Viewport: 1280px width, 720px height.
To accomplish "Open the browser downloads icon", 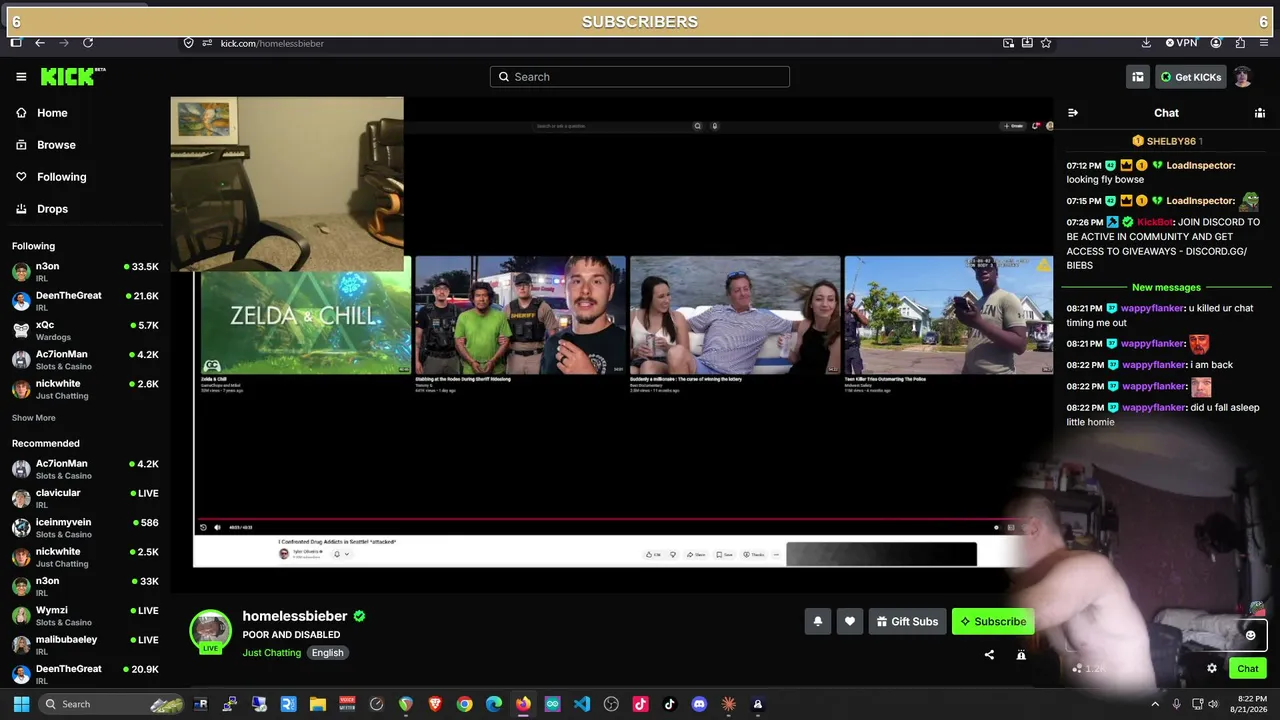I will coord(1146,43).
